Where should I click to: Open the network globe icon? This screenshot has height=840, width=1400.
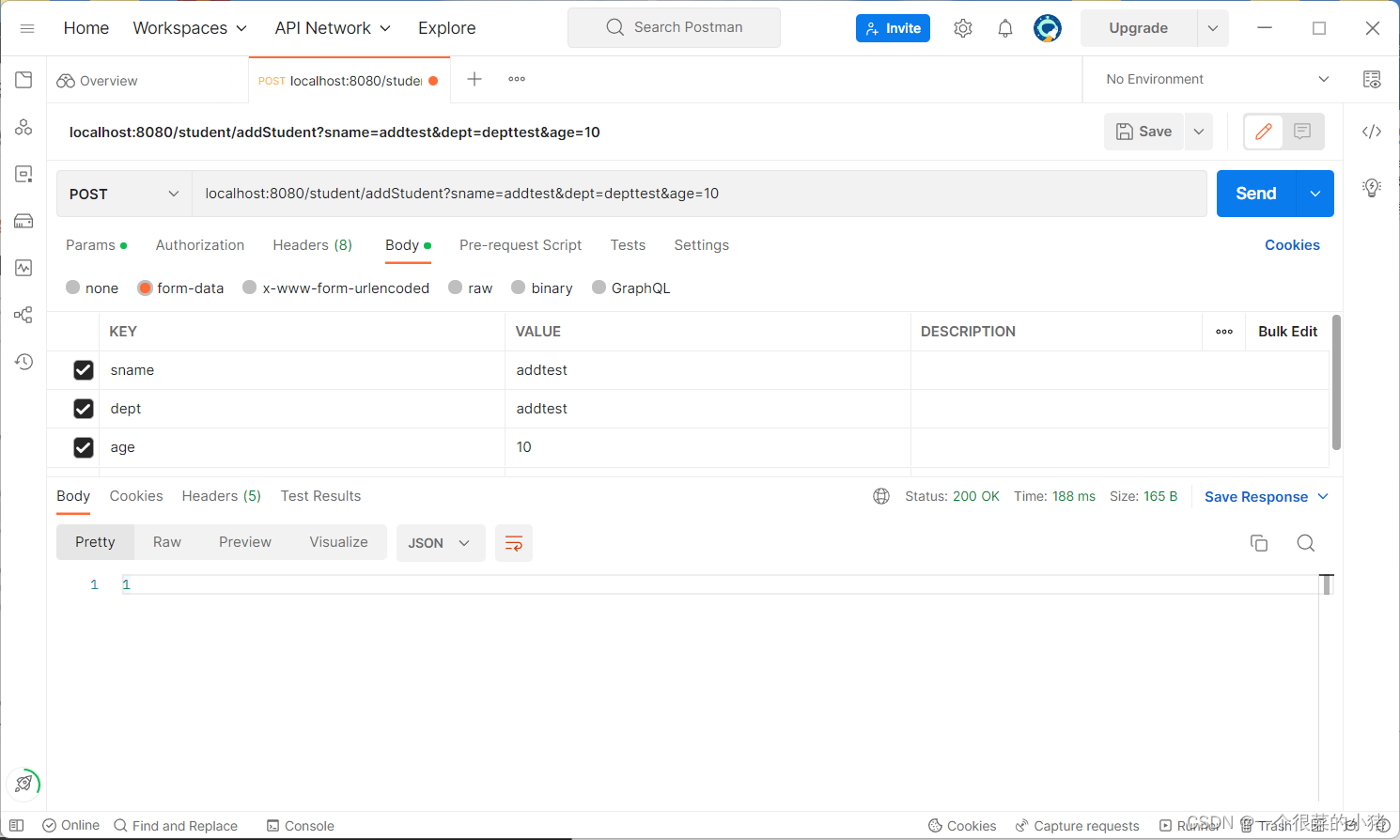tap(881, 496)
